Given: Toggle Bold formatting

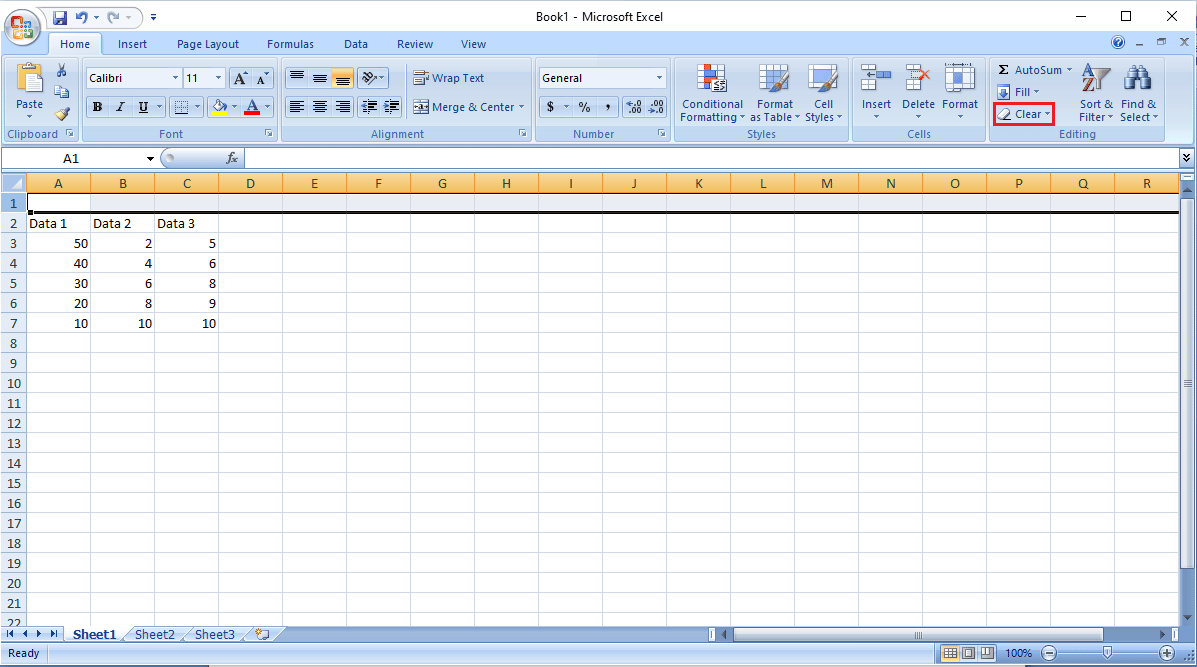Looking at the screenshot, I should coord(97,107).
